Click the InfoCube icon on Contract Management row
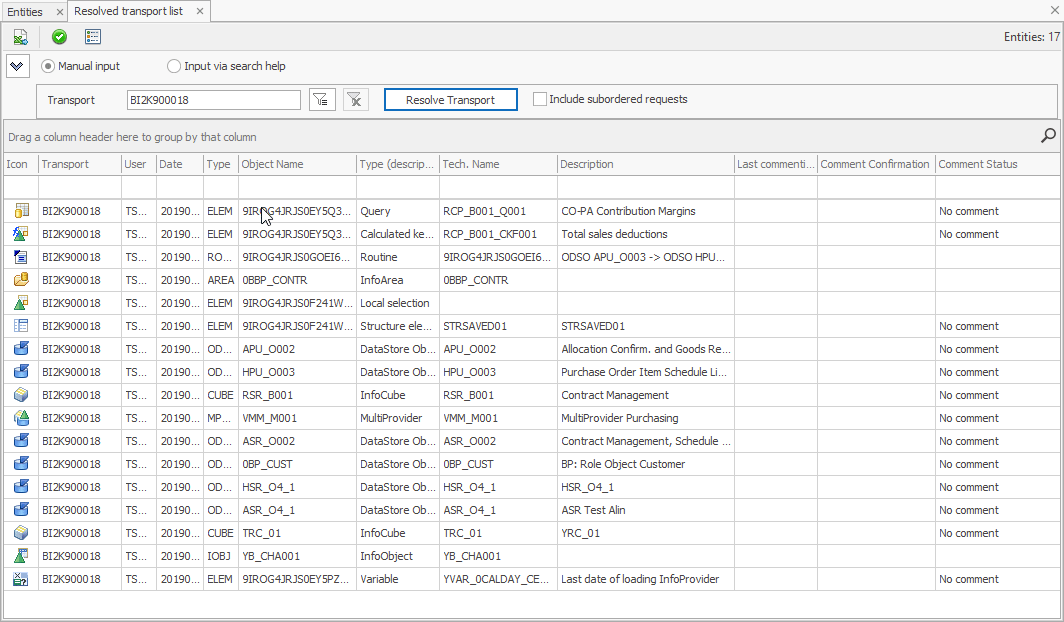Image resolution: width=1064 pixels, height=622 pixels. click(x=18, y=394)
